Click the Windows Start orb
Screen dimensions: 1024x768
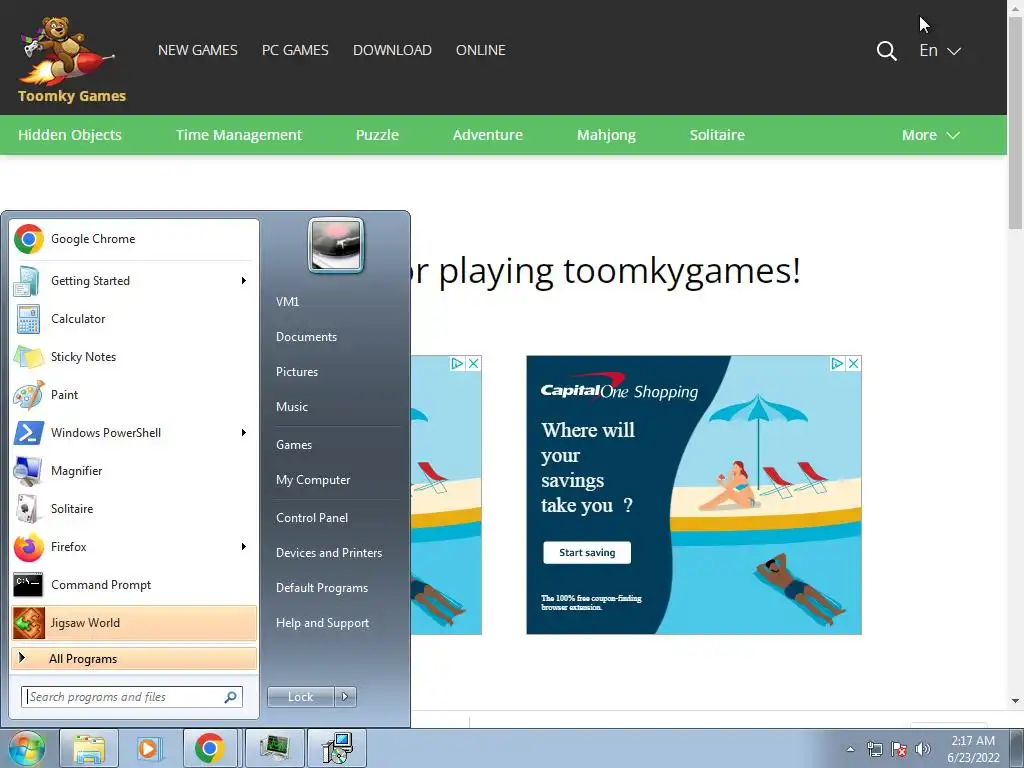(27, 748)
